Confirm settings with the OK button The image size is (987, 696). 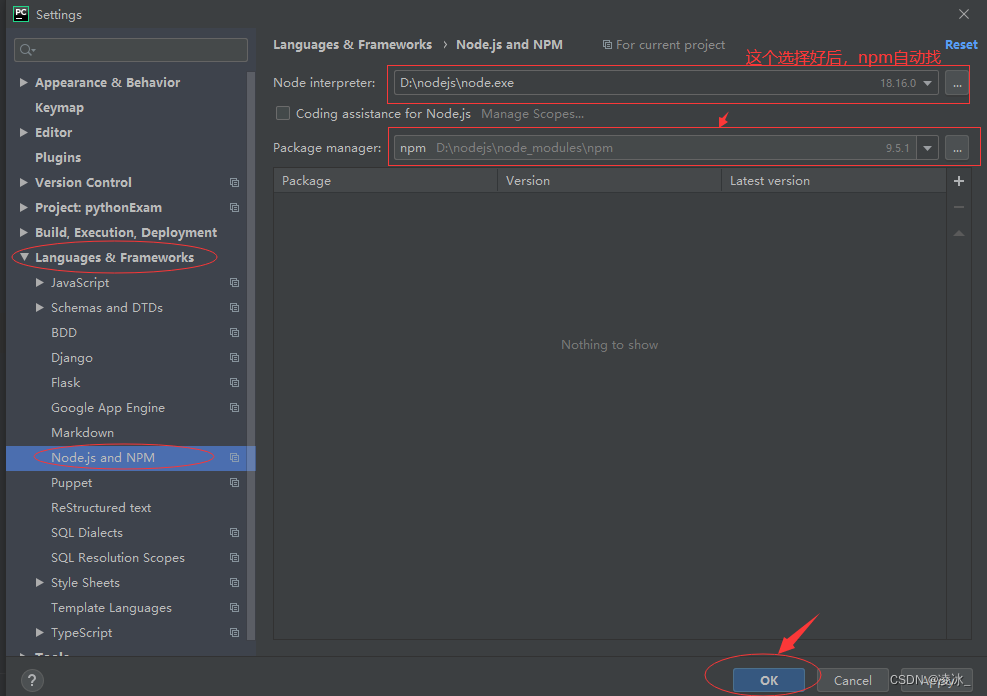[x=769, y=680]
